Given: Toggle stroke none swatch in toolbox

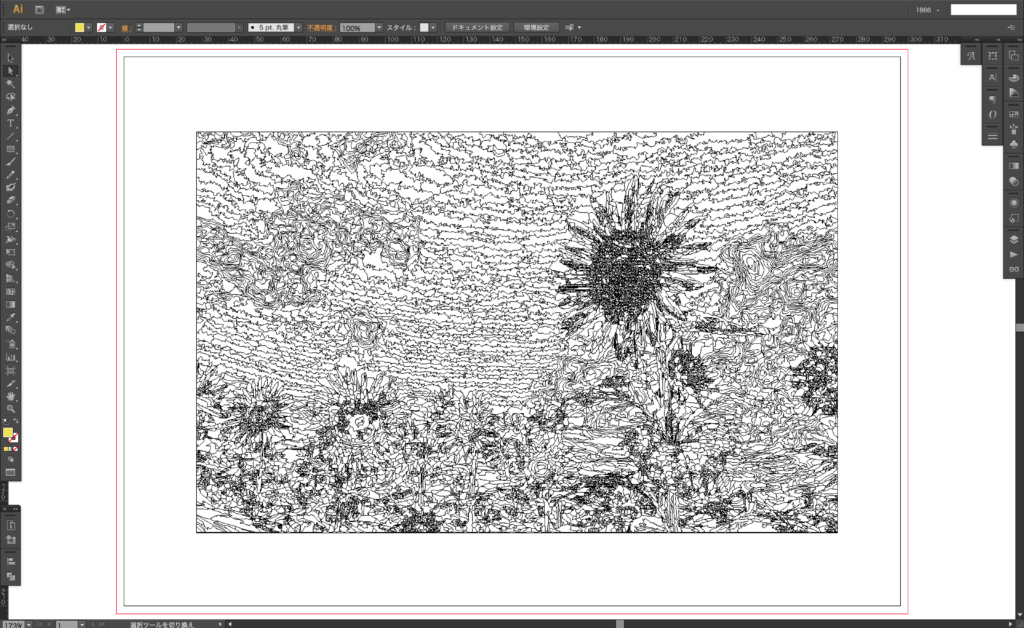Looking at the screenshot, I should [x=15, y=438].
